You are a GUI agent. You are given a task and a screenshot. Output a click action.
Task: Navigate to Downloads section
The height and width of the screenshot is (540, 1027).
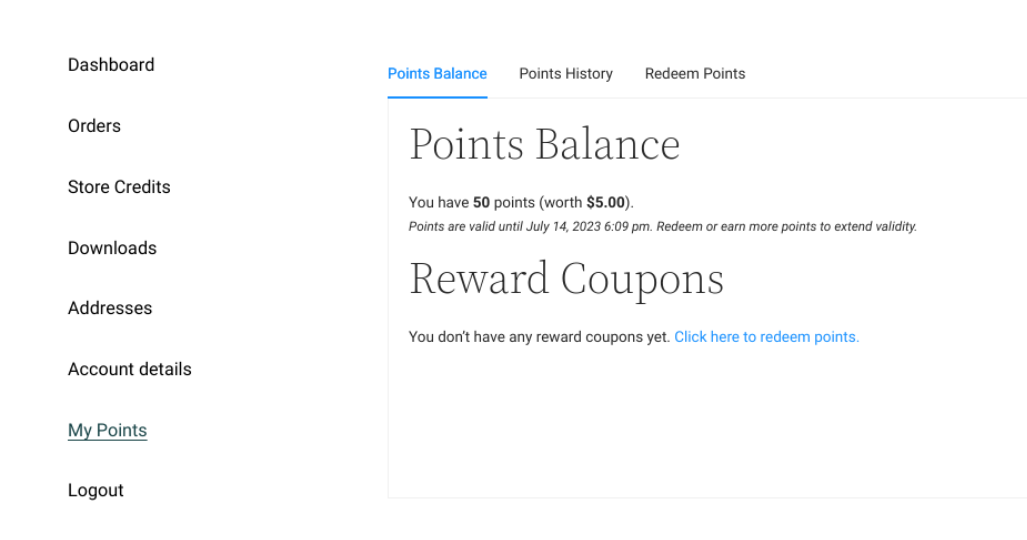[x=112, y=248]
